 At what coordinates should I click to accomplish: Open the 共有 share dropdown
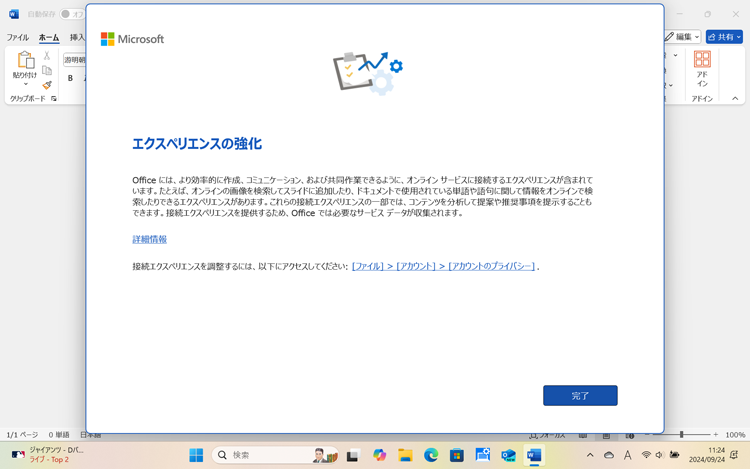[x=724, y=37]
